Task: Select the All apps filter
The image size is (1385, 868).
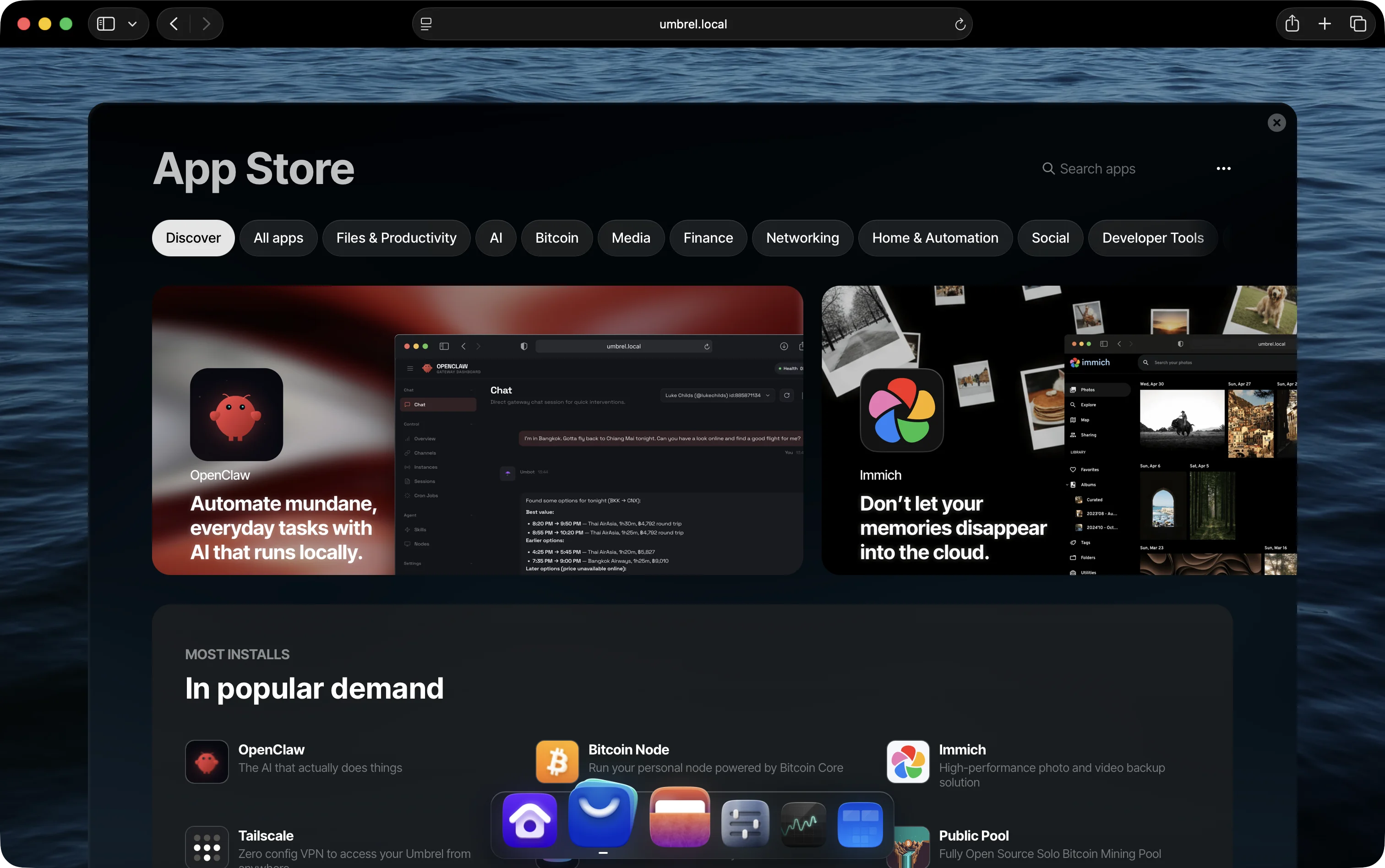Action: (x=278, y=238)
